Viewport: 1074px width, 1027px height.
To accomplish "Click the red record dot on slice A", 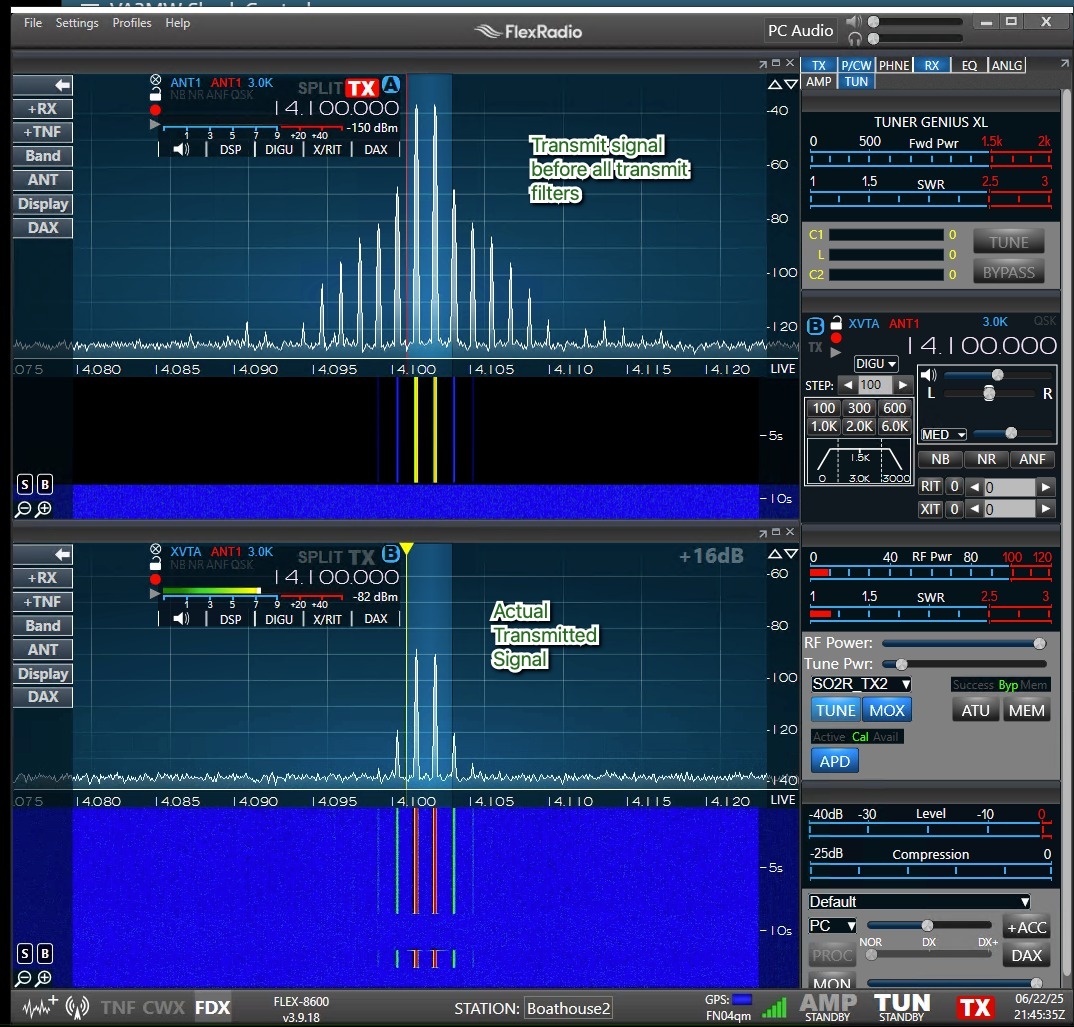I will 155,110.
